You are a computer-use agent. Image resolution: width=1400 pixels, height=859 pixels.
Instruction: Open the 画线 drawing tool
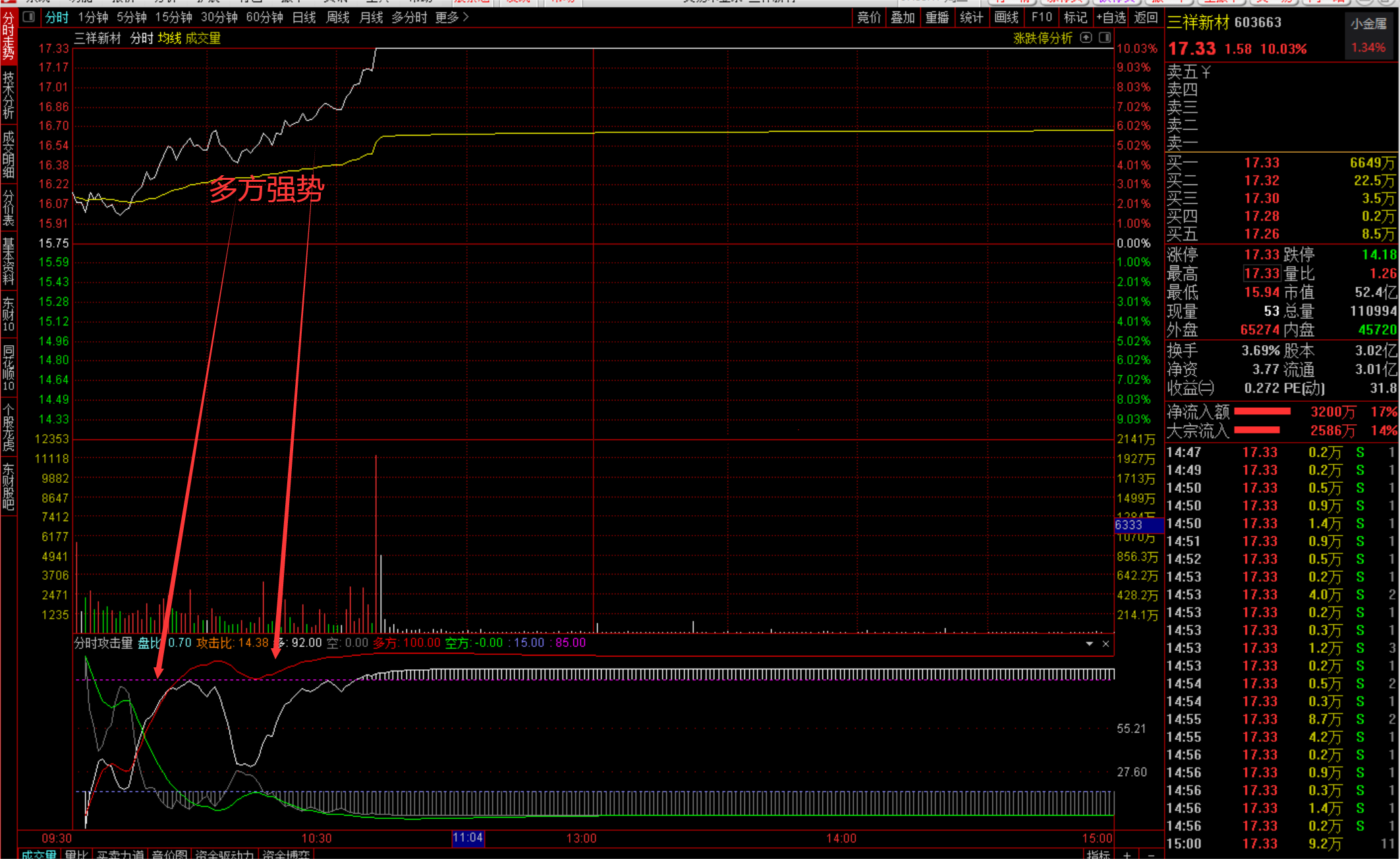click(1006, 18)
